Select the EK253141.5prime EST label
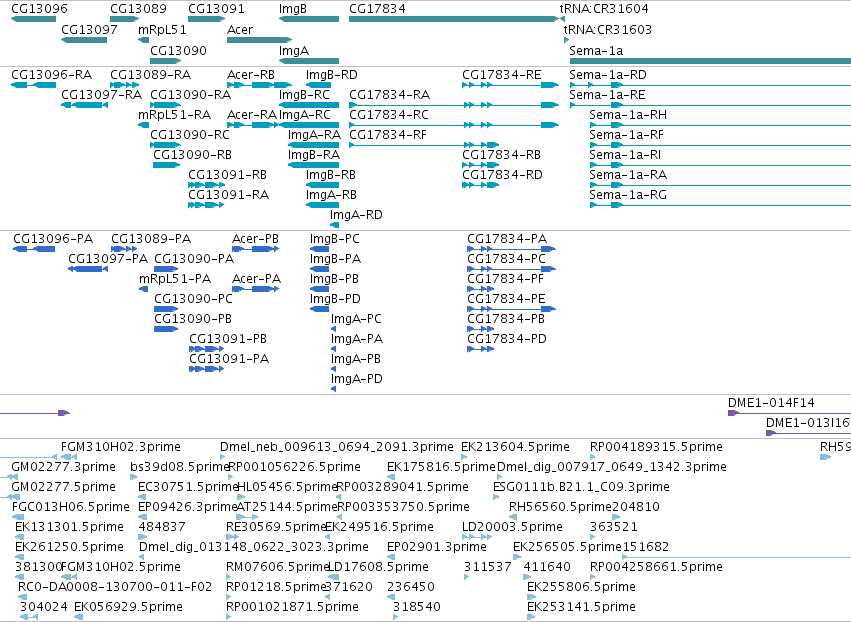 click(x=581, y=606)
